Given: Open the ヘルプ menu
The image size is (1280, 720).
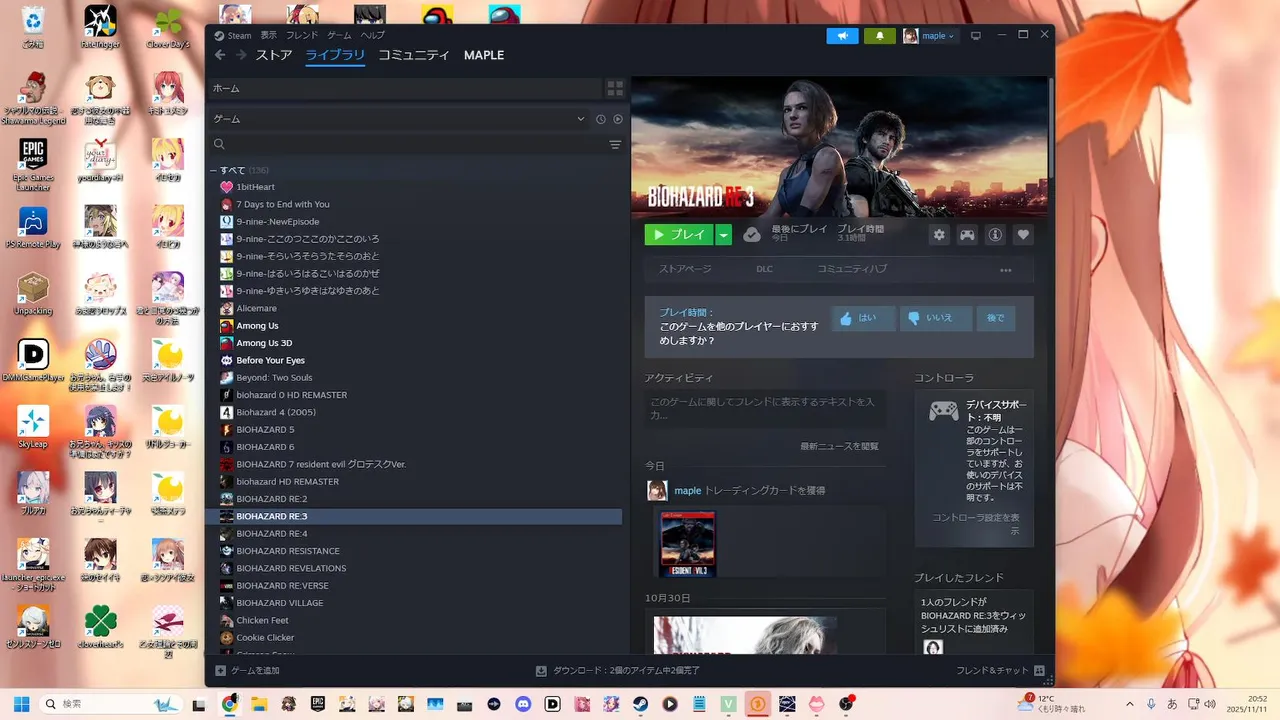Looking at the screenshot, I should click(x=372, y=35).
